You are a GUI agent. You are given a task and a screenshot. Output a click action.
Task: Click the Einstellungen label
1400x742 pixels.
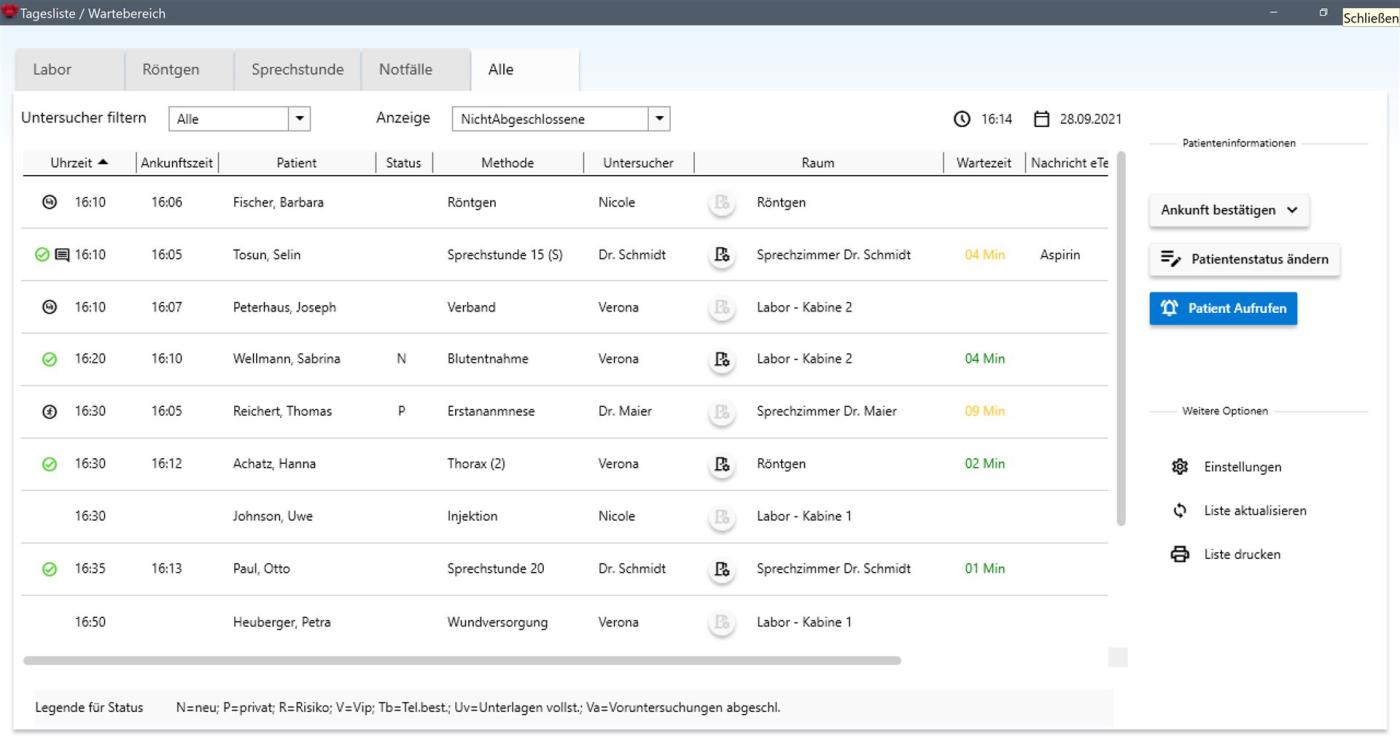[1242, 467]
